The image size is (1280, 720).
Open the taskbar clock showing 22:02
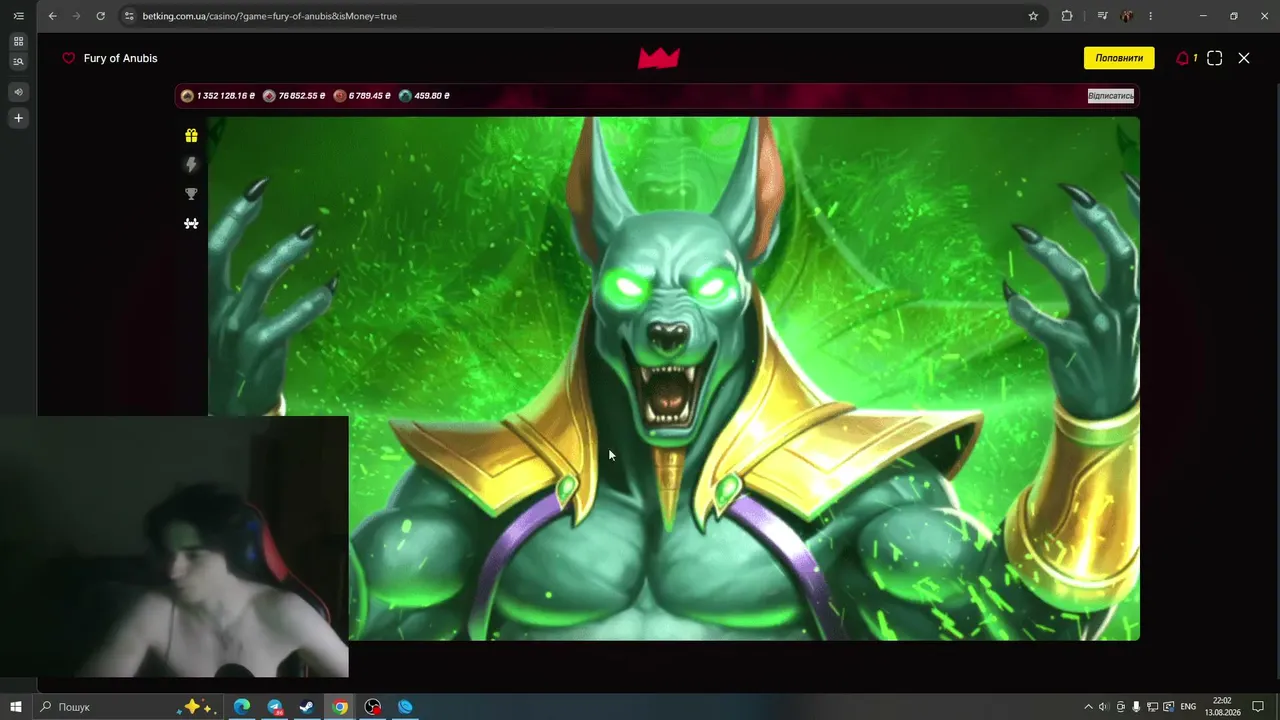[1222, 707]
